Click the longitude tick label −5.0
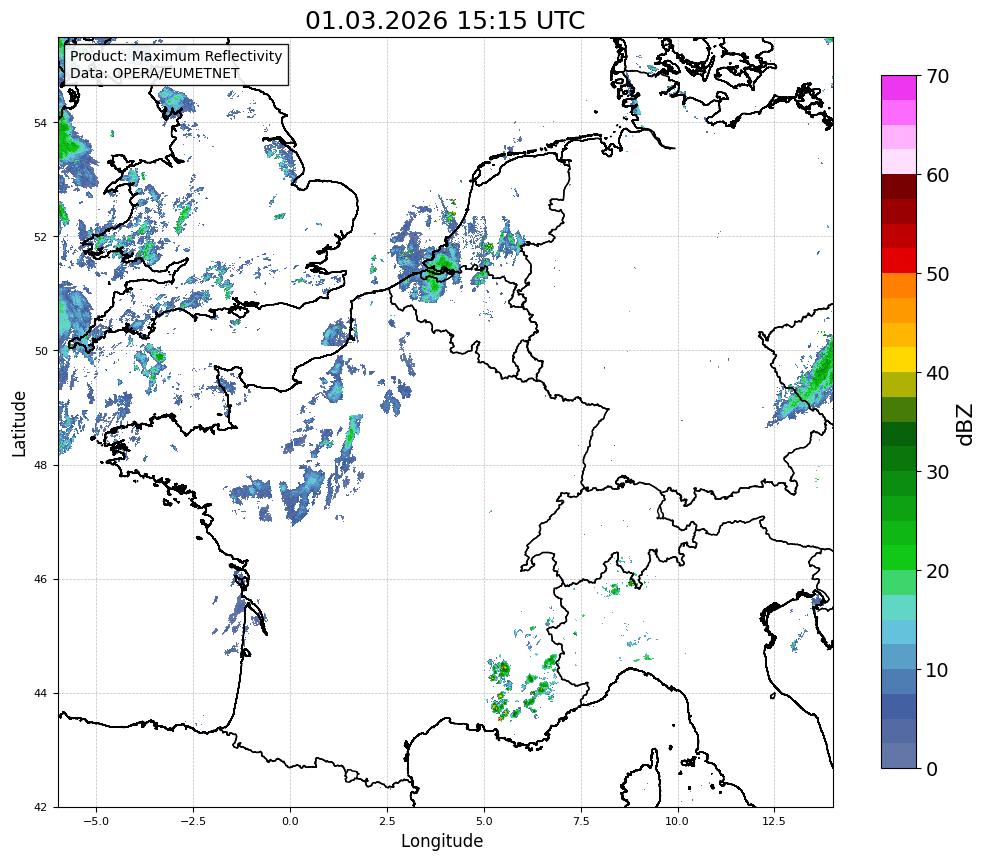The image size is (985, 860). 96,821
